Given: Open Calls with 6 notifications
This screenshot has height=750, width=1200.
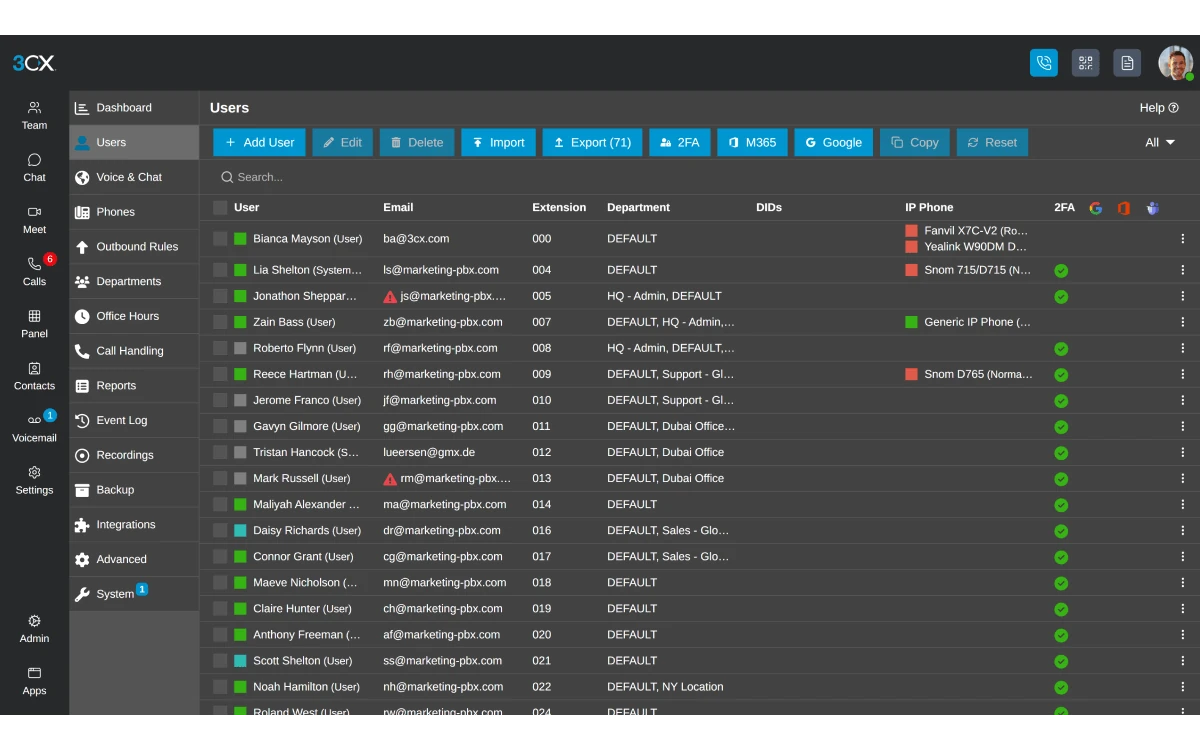Looking at the screenshot, I should tap(34, 271).
